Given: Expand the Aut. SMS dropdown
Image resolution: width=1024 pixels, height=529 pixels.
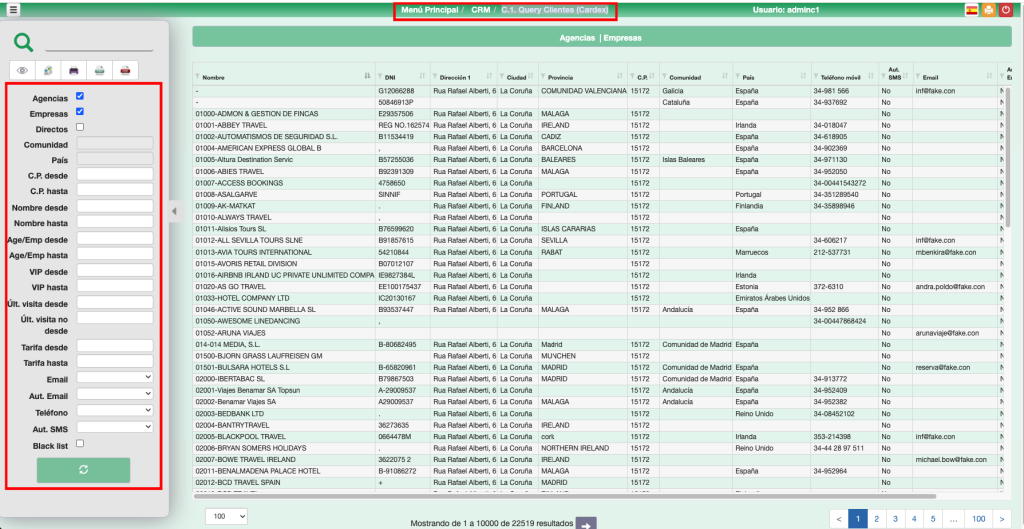Looking at the screenshot, I should click(114, 427).
